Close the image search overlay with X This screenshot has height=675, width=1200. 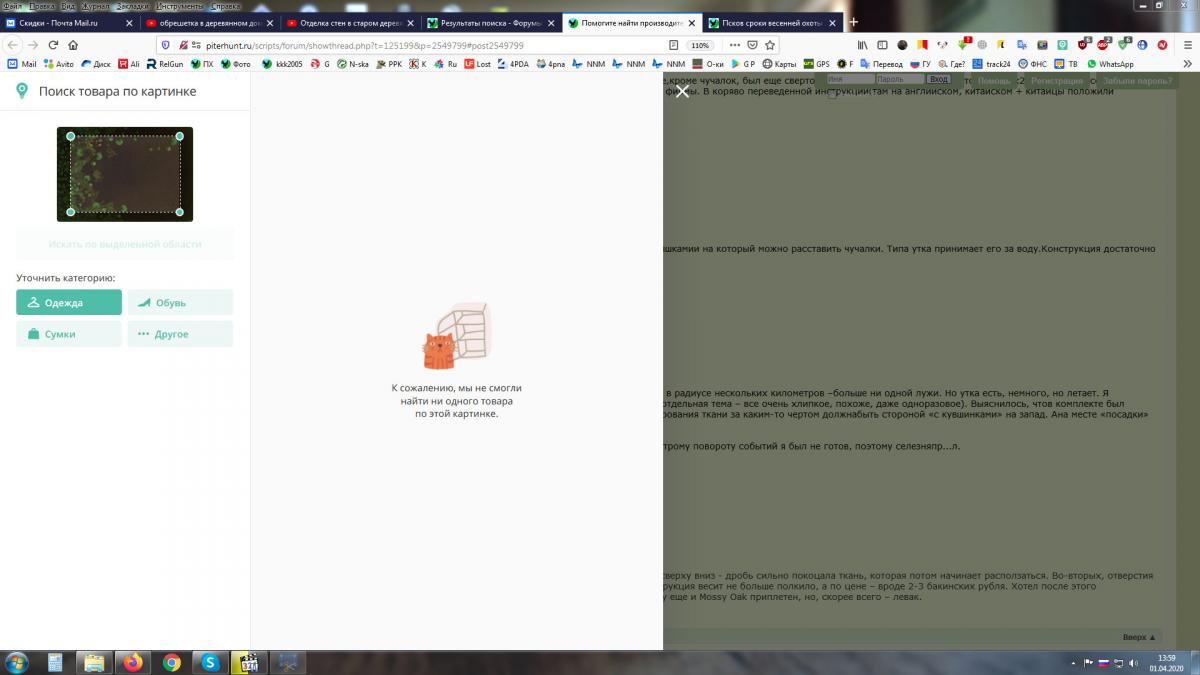point(682,92)
